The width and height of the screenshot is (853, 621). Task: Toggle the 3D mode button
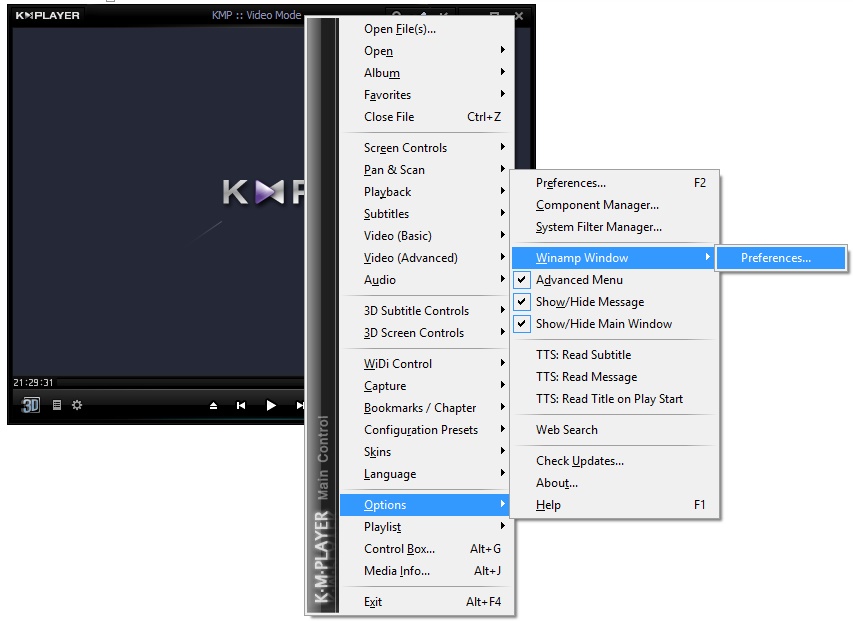pyautogui.click(x=31, y=405)
